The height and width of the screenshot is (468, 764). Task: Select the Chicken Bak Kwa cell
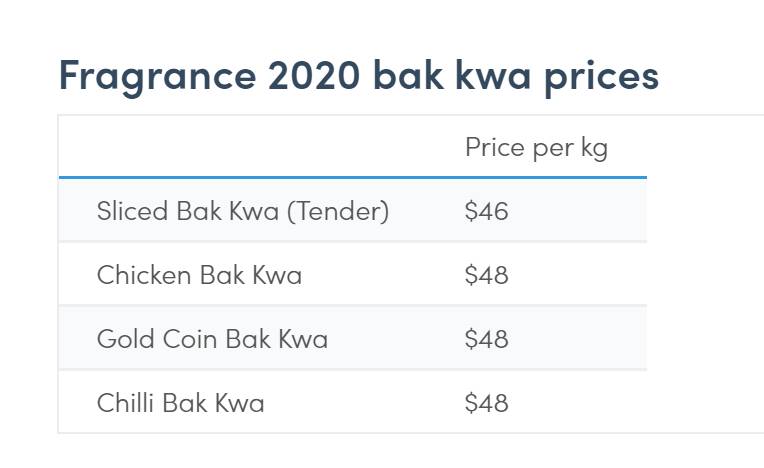coord(199,275)
